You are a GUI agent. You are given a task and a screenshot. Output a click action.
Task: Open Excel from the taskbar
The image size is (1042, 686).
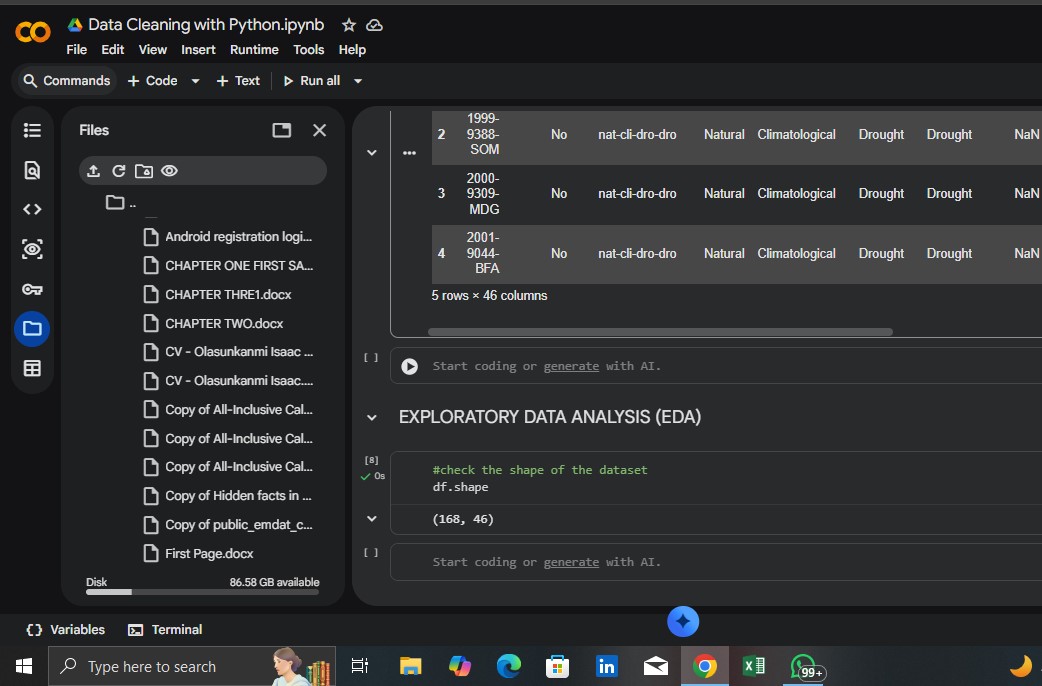pos(754,666)
